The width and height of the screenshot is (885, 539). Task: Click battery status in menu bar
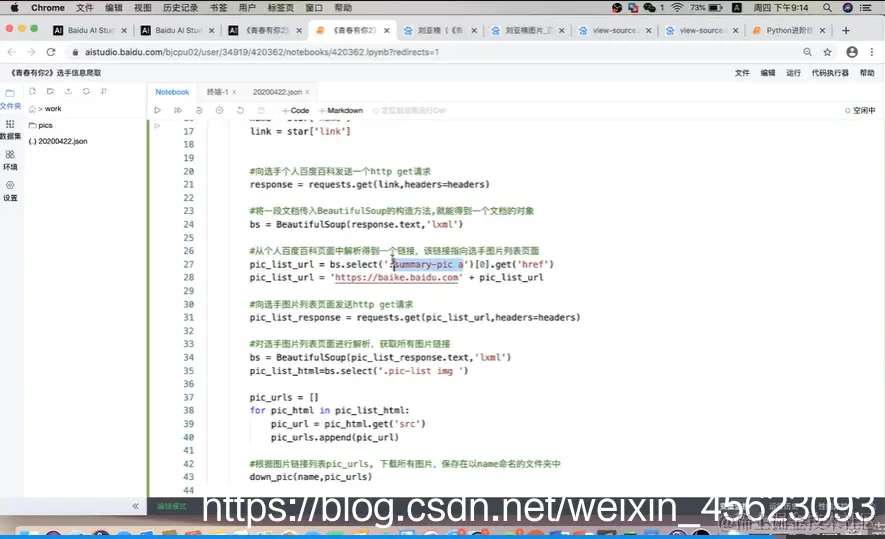tap(706, 8)
